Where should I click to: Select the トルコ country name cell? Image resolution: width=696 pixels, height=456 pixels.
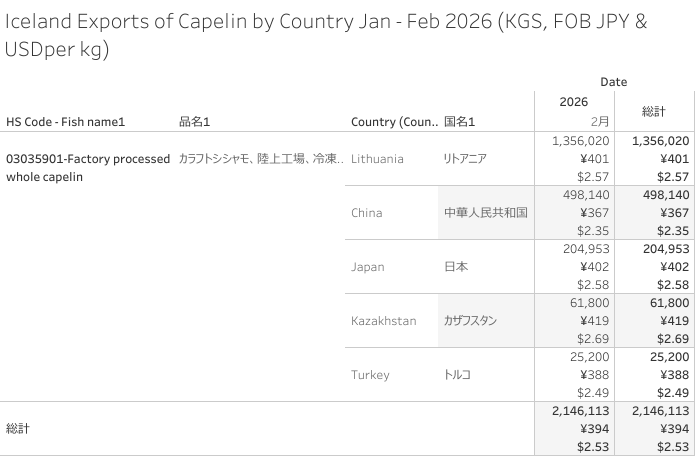[457, 375]
